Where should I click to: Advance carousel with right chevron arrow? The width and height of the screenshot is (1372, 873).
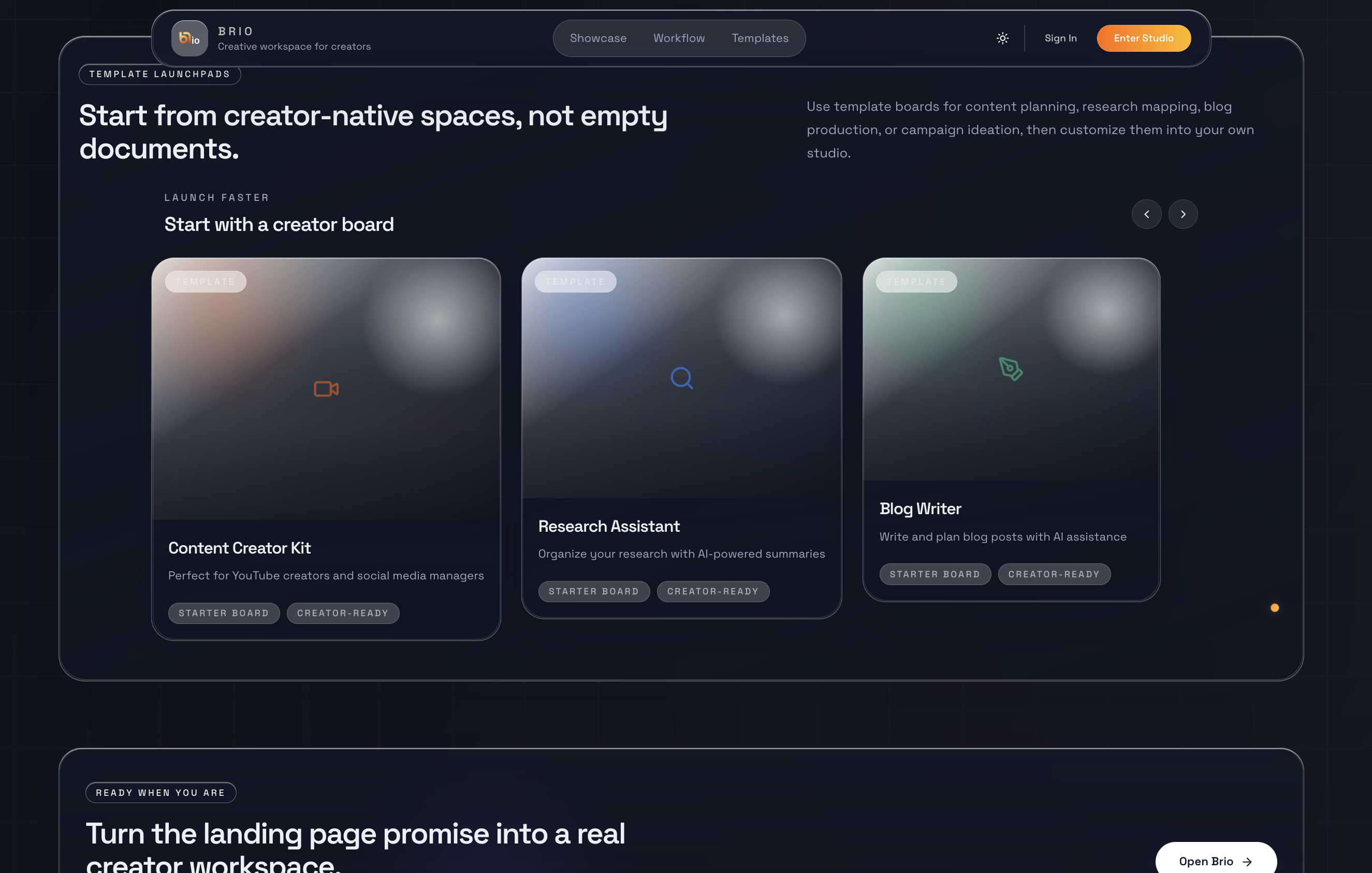click(x=1183, y=214)
